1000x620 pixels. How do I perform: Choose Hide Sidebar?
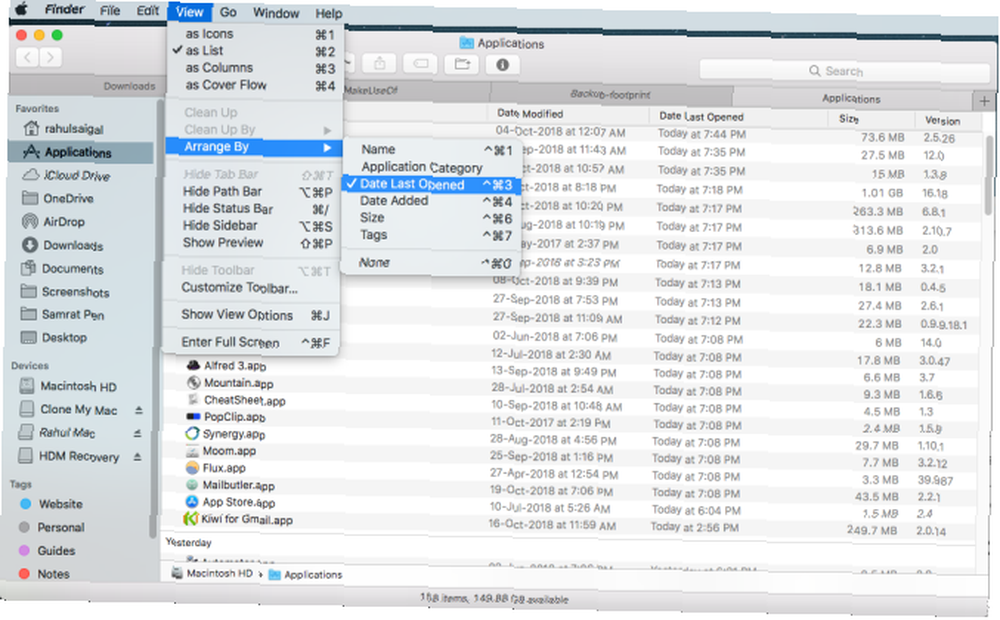(x=253, y=226)
